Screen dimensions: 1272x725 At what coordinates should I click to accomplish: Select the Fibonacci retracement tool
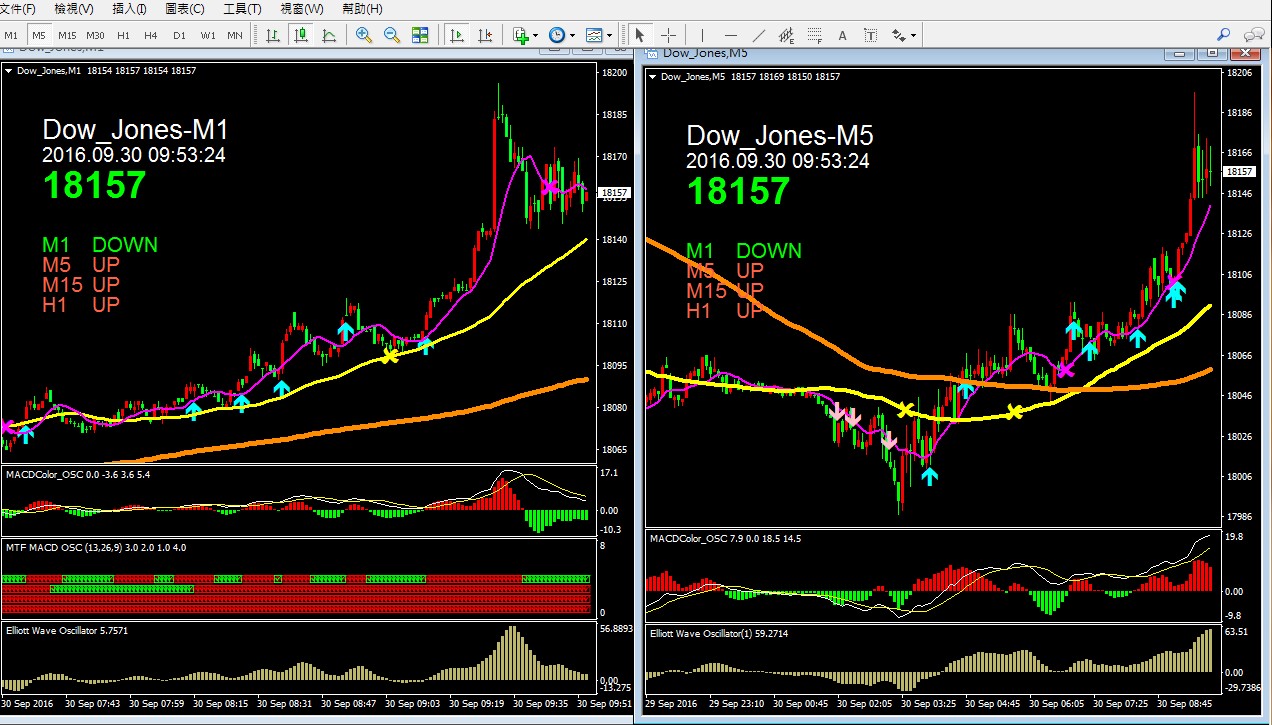(815, 35)
